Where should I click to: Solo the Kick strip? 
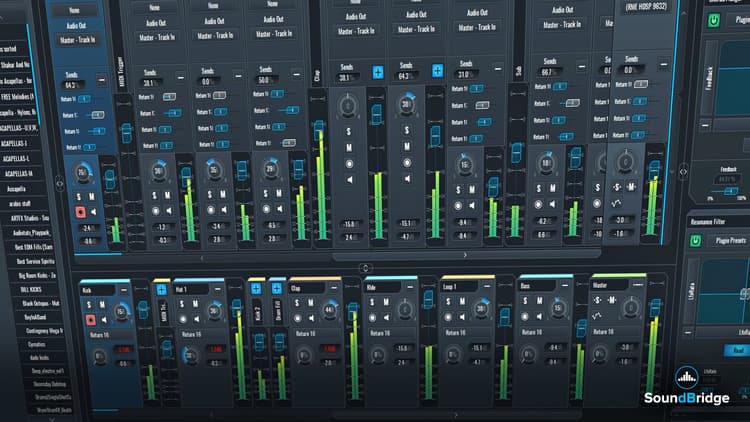89,305
